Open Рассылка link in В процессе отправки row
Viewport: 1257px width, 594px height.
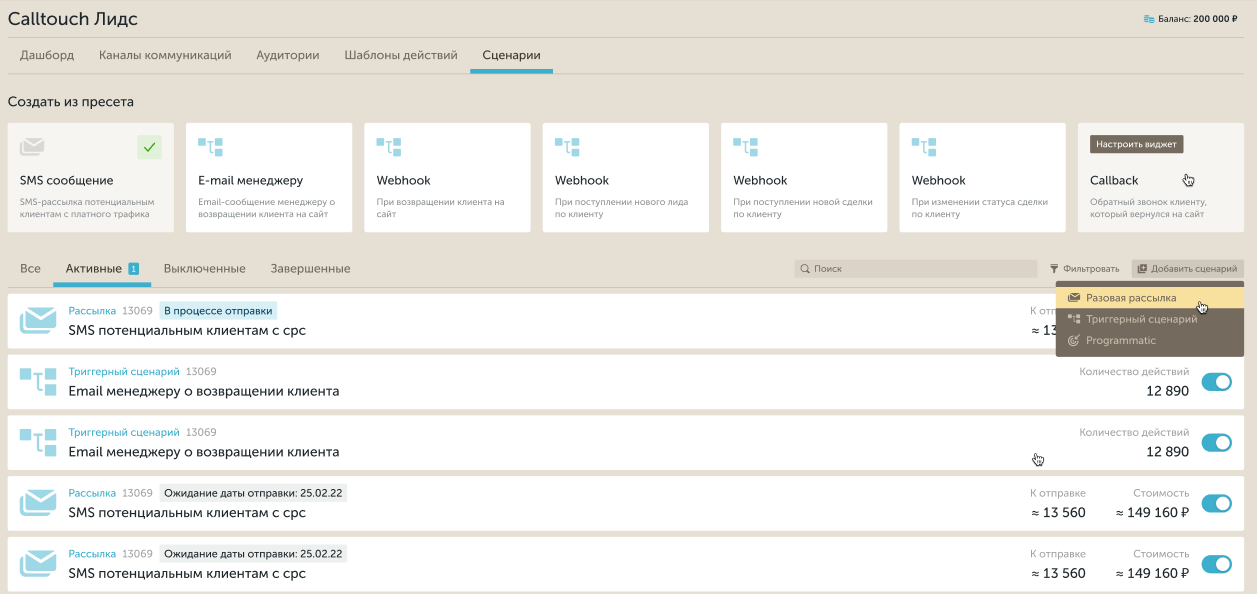point(92,311)
